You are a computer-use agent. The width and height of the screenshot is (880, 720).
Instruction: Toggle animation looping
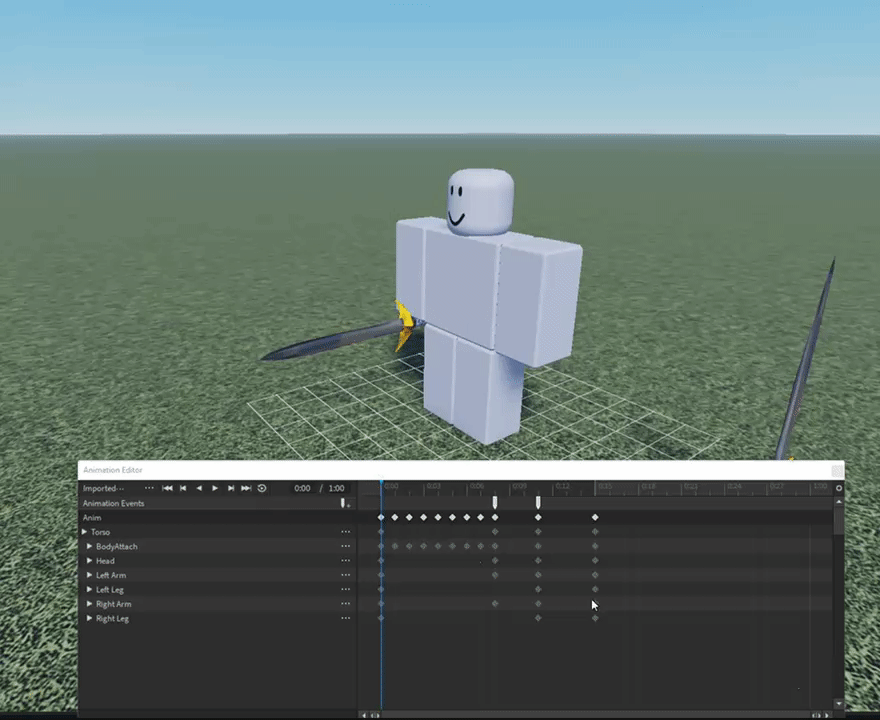(x=262, y=488)
